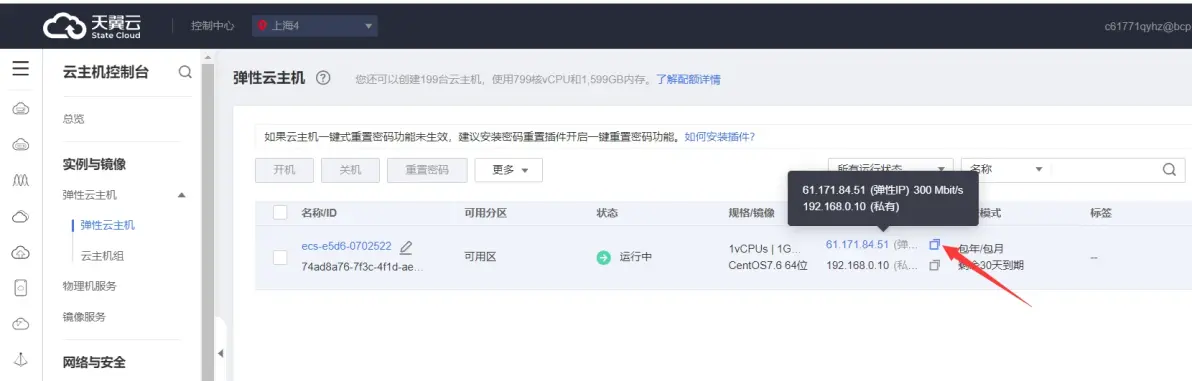
Task: Click the edit pencil next to ecs-e5d6-0702522
Action: [x=406, y=247]
